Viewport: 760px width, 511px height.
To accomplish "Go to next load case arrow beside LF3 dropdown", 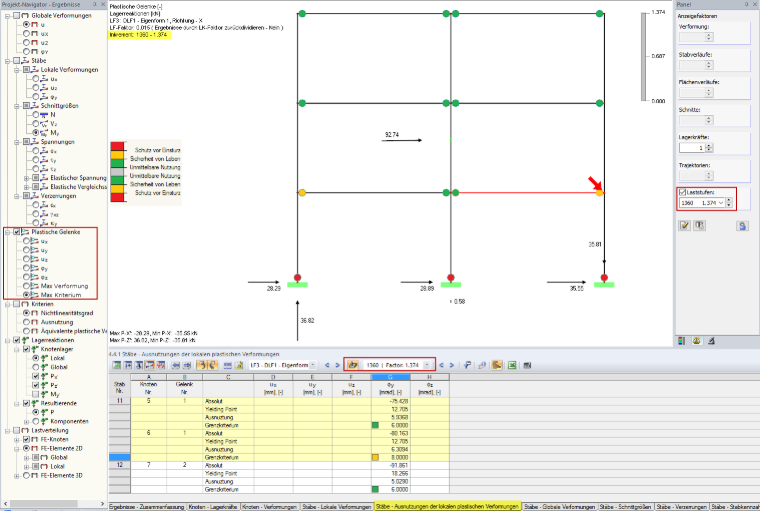I will [337, 365].
